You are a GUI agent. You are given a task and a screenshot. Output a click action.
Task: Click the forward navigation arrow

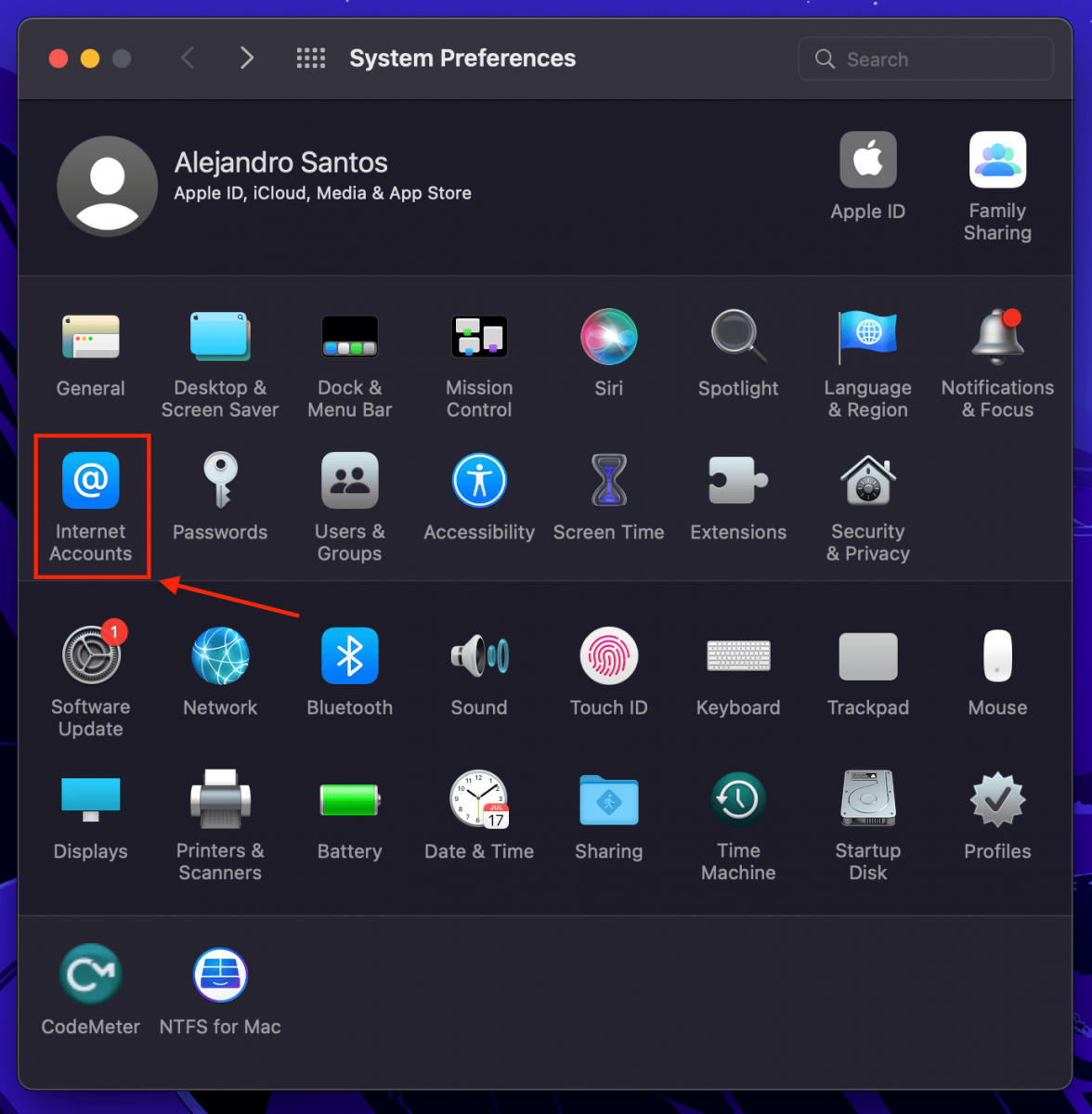click(x=247, y=58)
